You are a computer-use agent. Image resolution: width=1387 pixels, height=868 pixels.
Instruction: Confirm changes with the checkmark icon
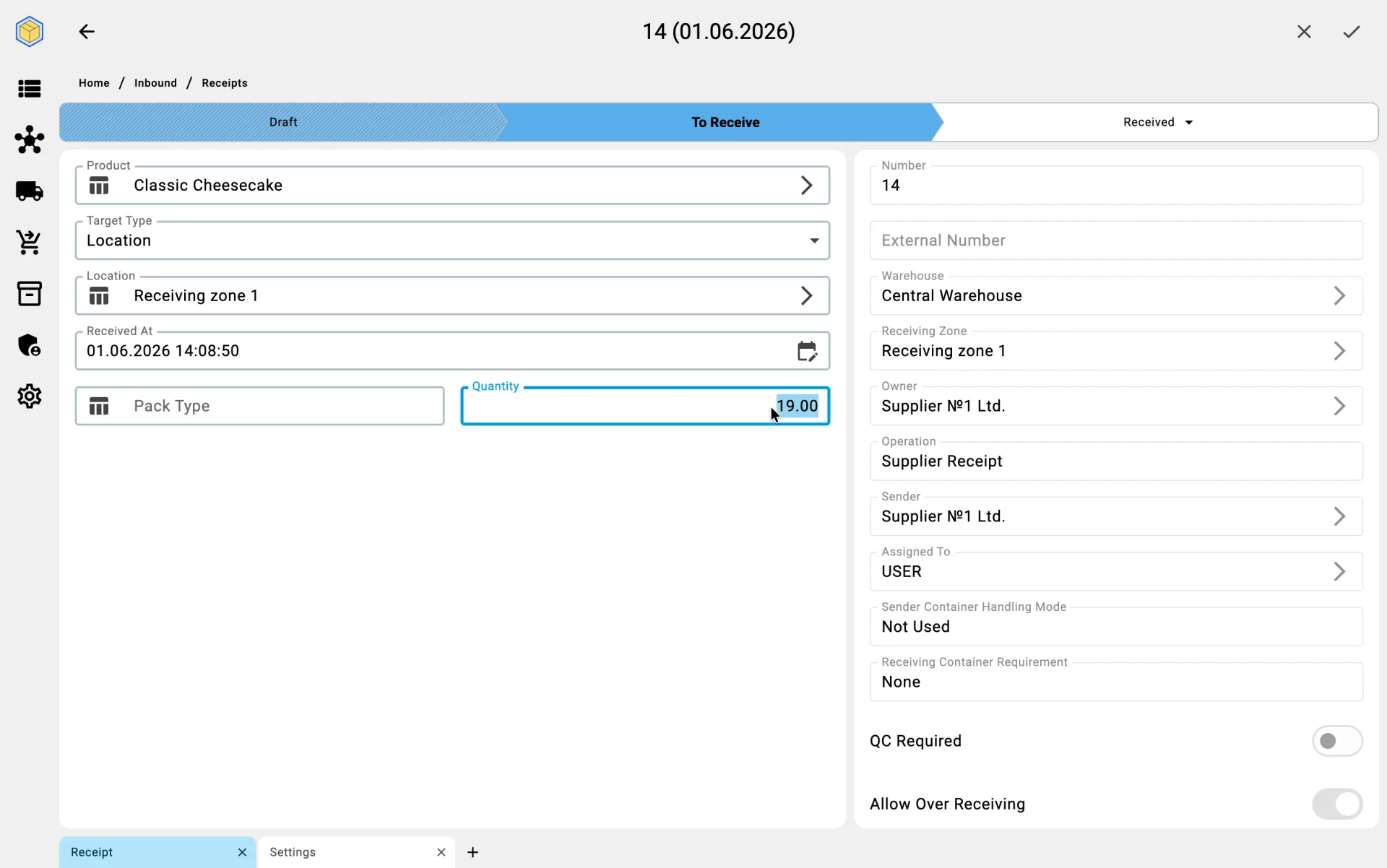(x=1352, y=32)
